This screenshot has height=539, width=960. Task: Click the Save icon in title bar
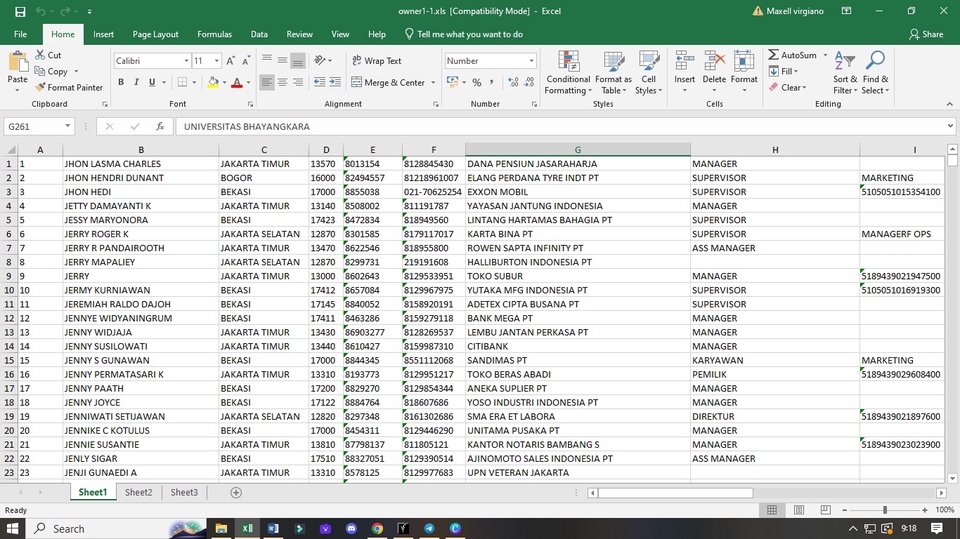20,11
